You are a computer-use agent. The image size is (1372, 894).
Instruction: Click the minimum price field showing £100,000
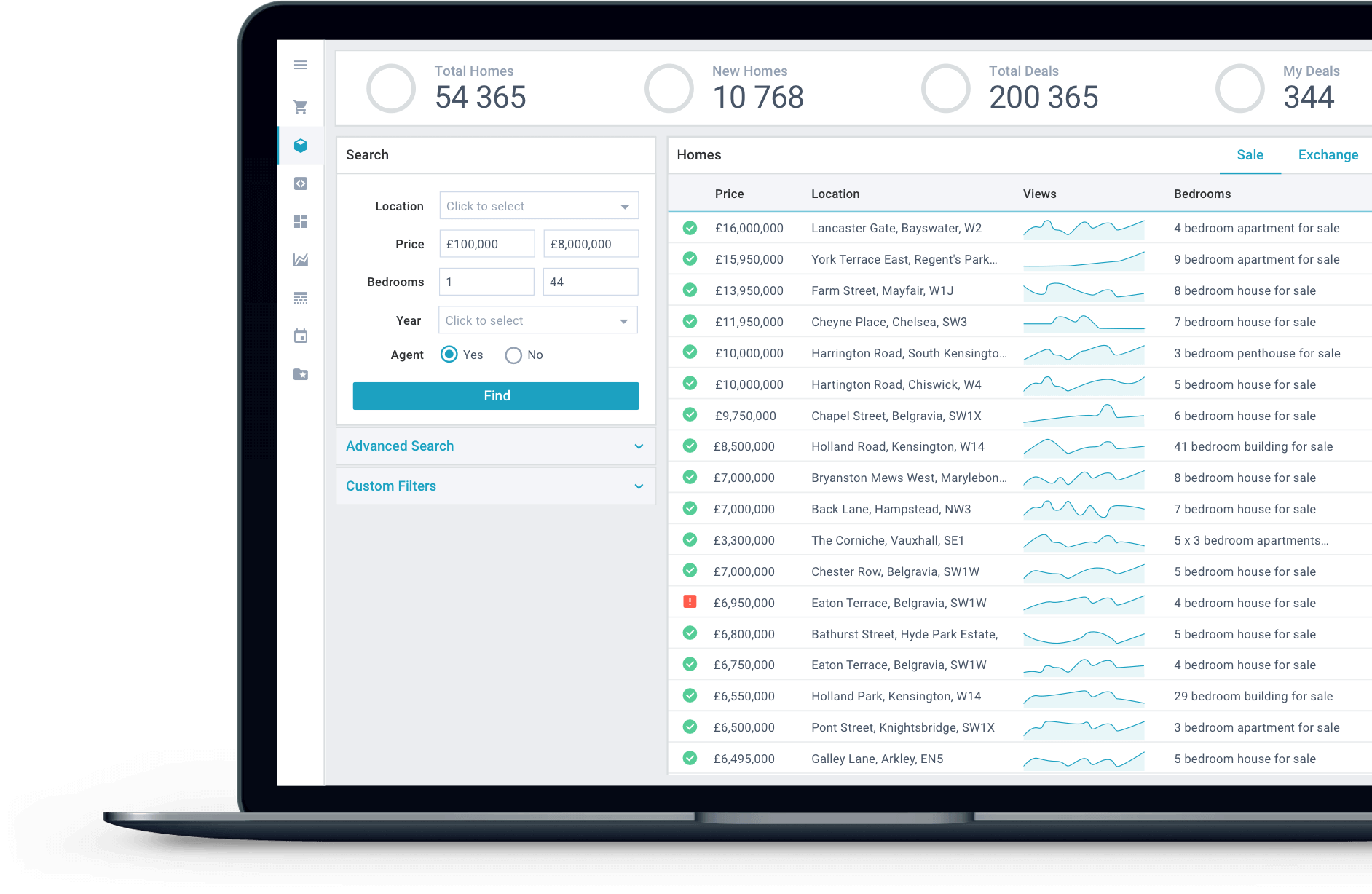coord(486,244)
